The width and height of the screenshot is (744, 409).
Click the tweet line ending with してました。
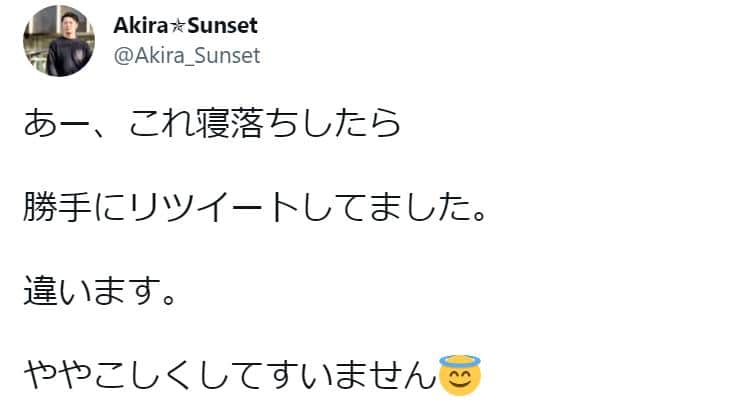254,207
